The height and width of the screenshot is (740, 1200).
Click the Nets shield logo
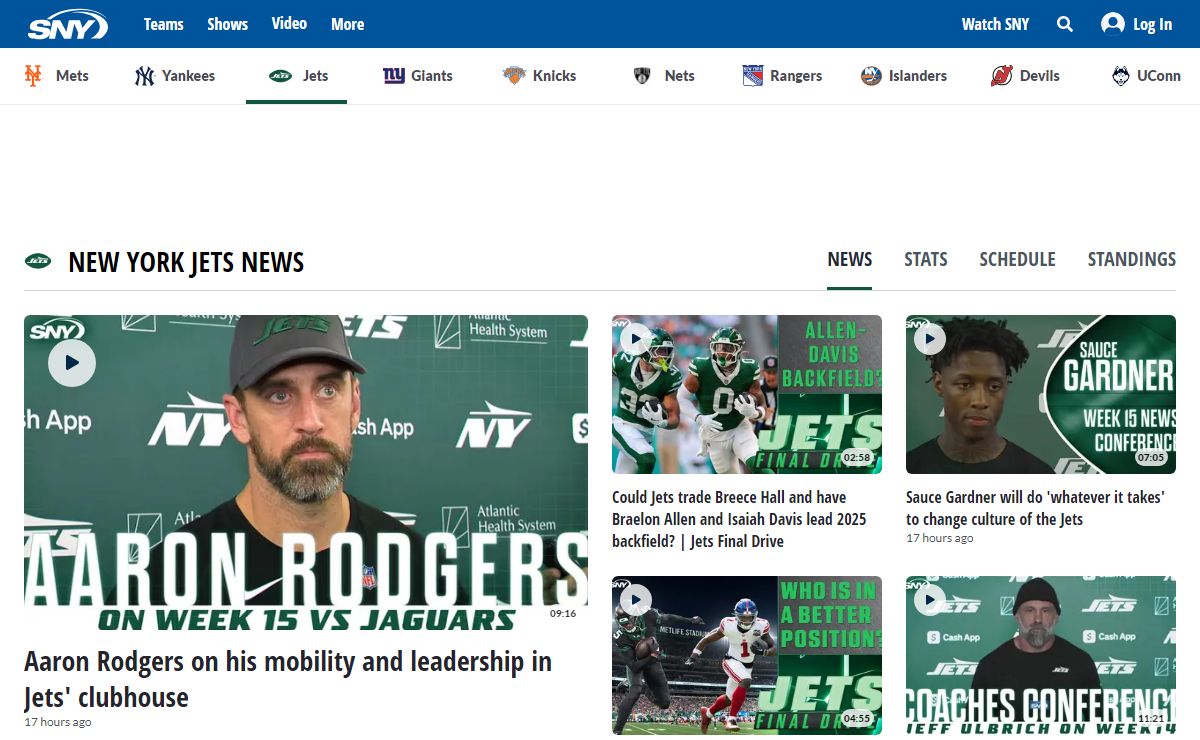tap(642, 75)
